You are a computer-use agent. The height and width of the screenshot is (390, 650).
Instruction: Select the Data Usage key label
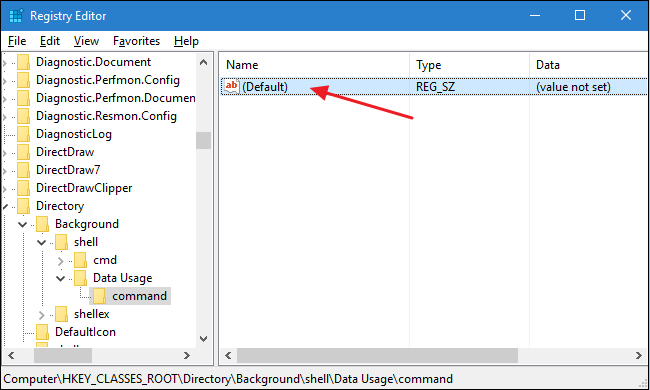(122, 278)
